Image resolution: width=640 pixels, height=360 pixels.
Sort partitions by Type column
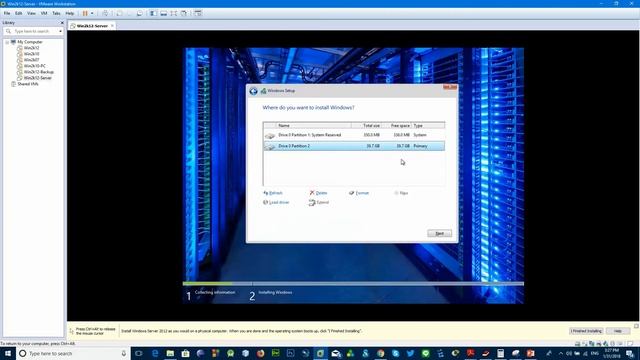point(428,126)
